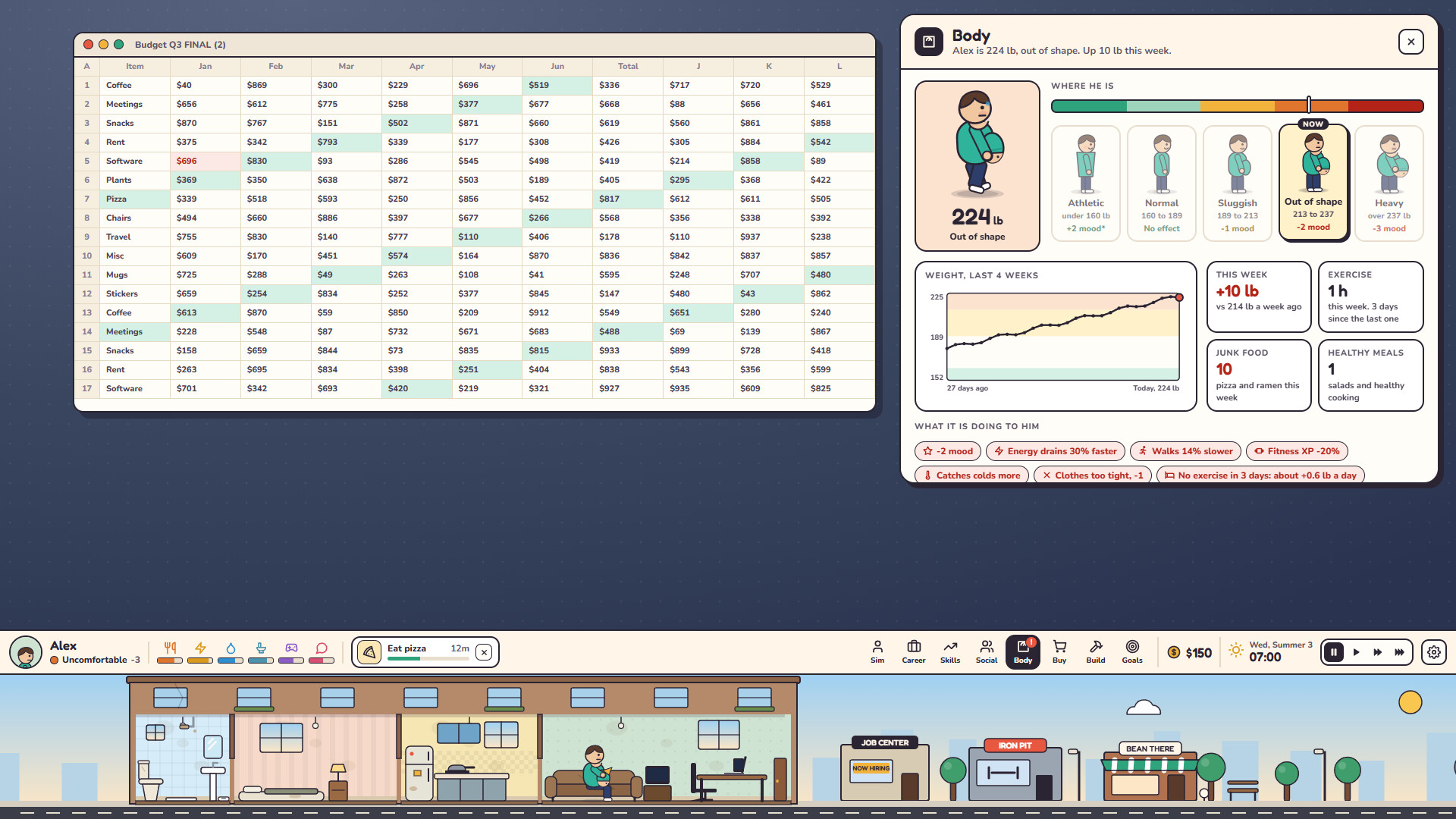Select the $817 Total cell for Pizza

pyautogui.click(x=628, y=199)
